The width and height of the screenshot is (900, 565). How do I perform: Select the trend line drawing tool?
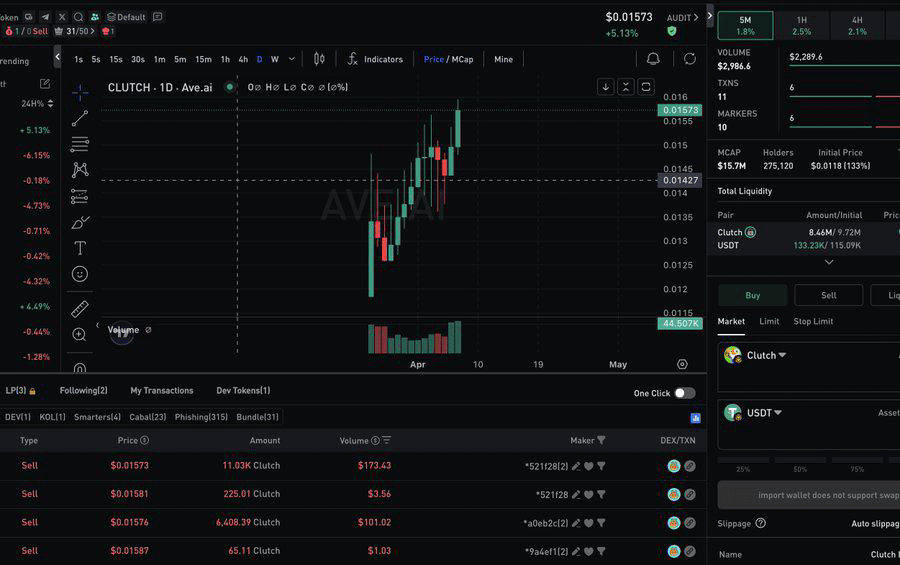tap(80, 118)
